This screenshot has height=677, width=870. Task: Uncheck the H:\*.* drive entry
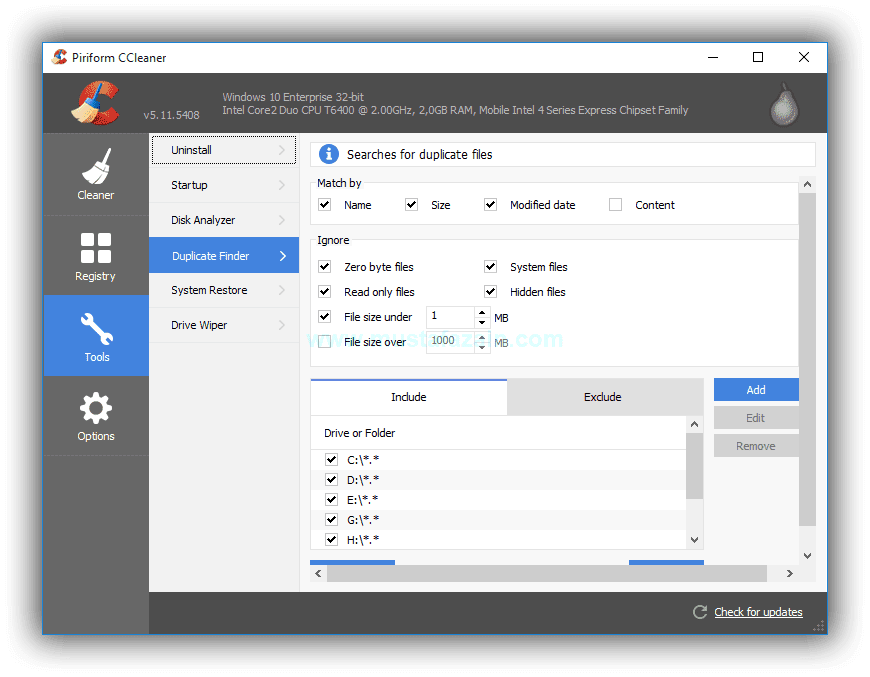tap(331, 539)
